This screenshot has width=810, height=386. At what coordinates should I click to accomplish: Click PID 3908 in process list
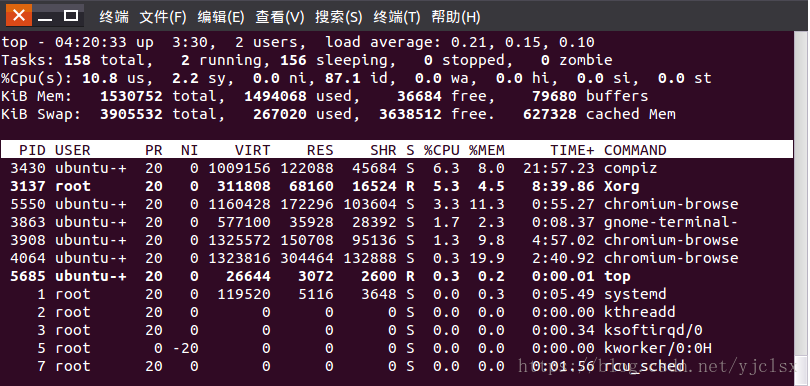[28, 240]
